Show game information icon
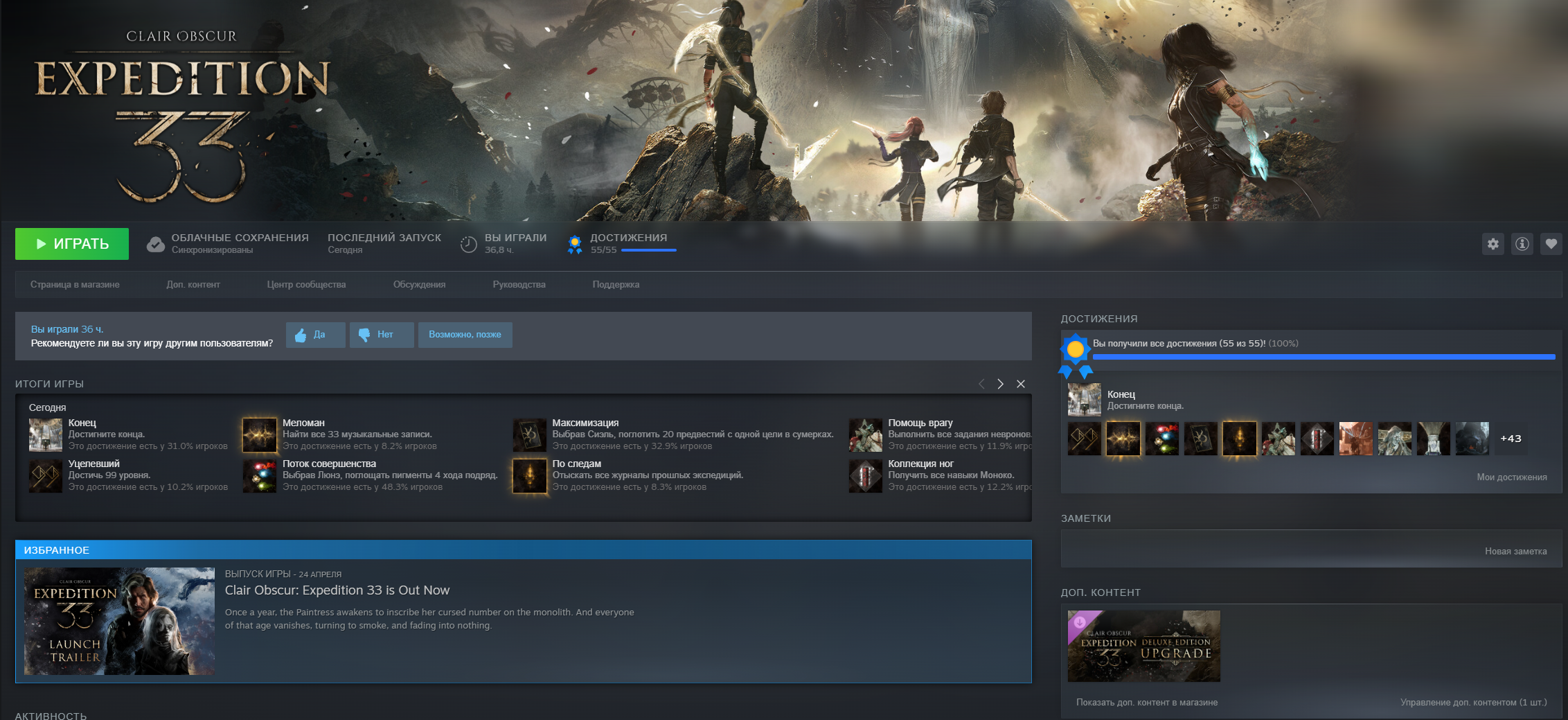 [x=1522, y=244]
